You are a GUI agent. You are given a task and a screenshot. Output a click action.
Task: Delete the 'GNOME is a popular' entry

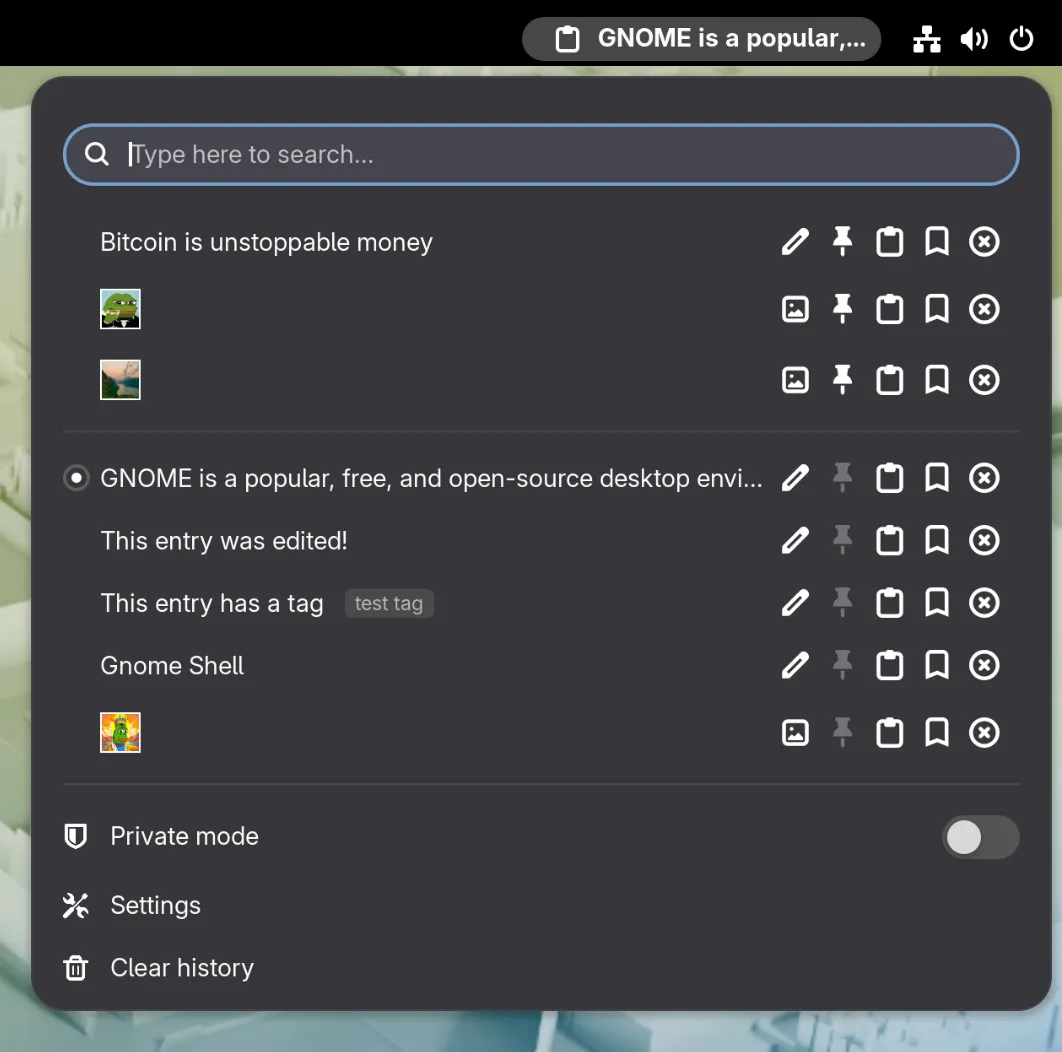984,478
